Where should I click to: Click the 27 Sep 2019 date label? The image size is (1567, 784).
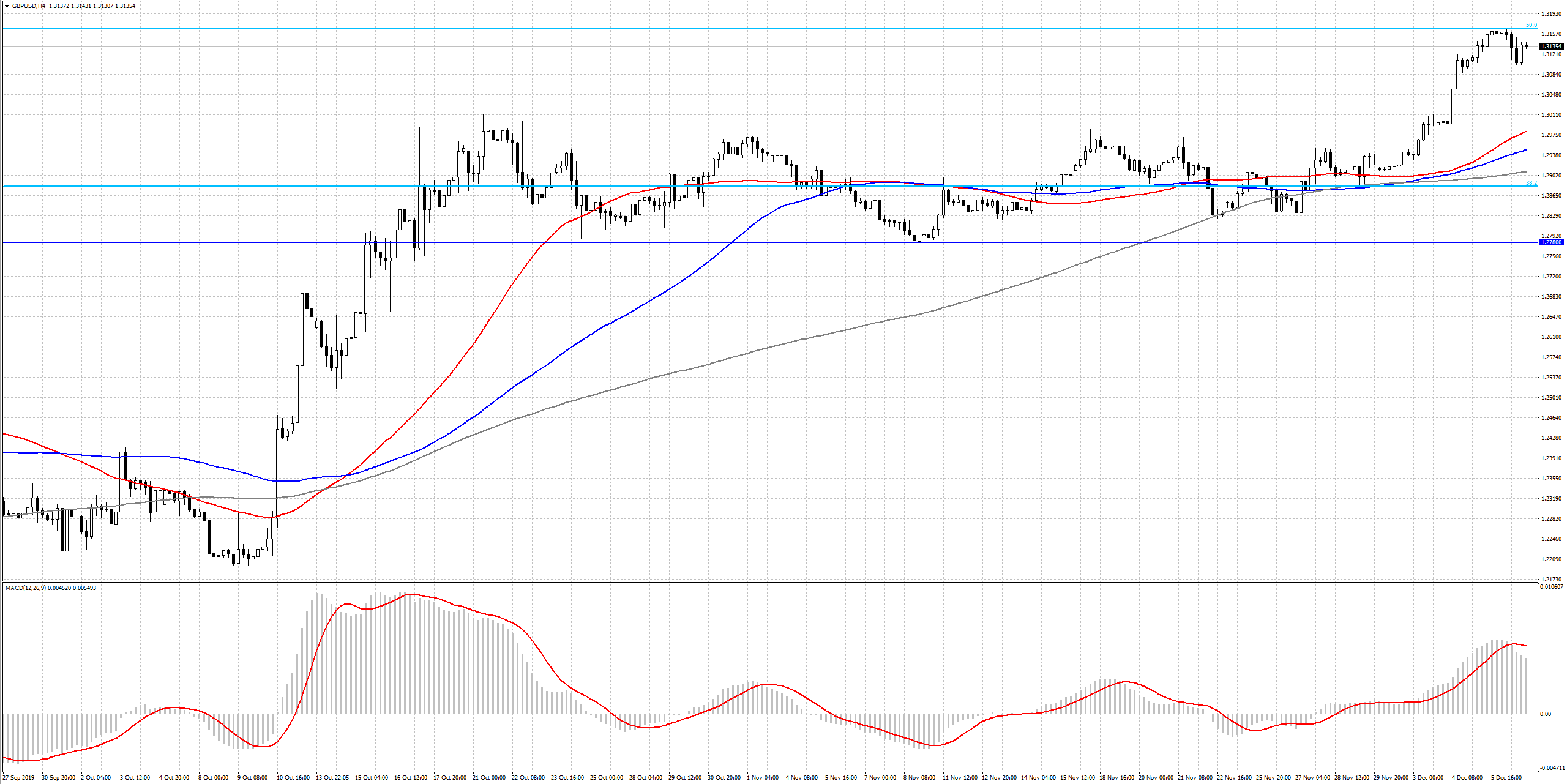click(18, 778)
